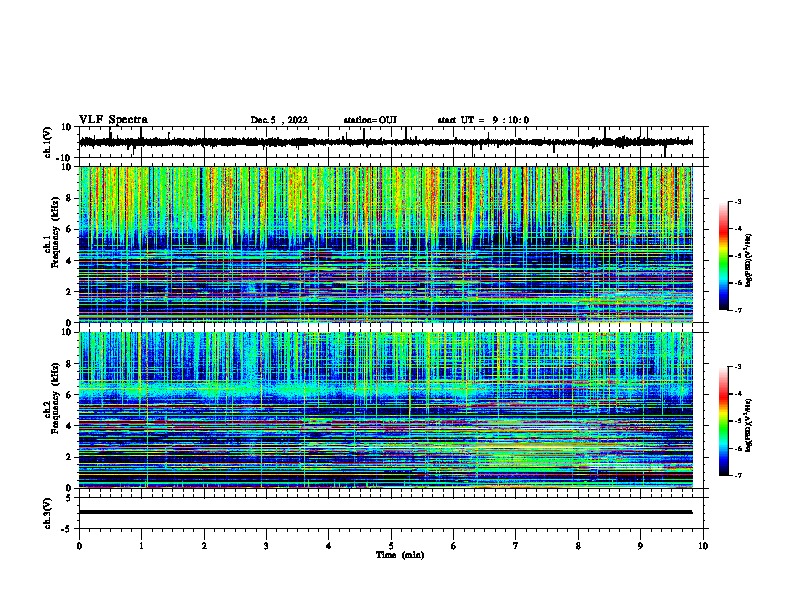Click the "-5" tick on ch.3(V) axis
792x612 pixels.
coord(68,529)
